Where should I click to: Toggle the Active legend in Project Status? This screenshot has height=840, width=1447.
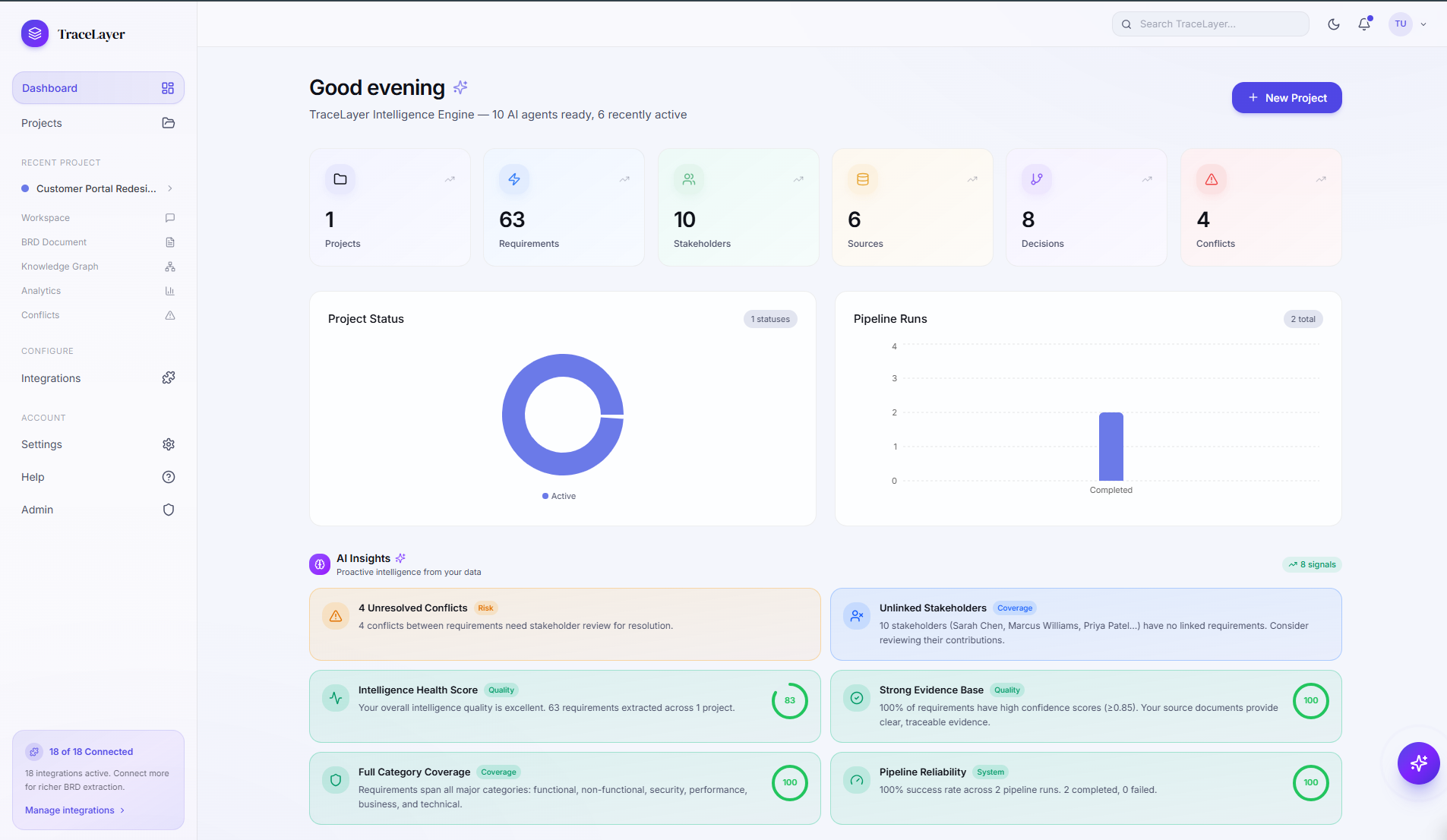coord(559,496)
